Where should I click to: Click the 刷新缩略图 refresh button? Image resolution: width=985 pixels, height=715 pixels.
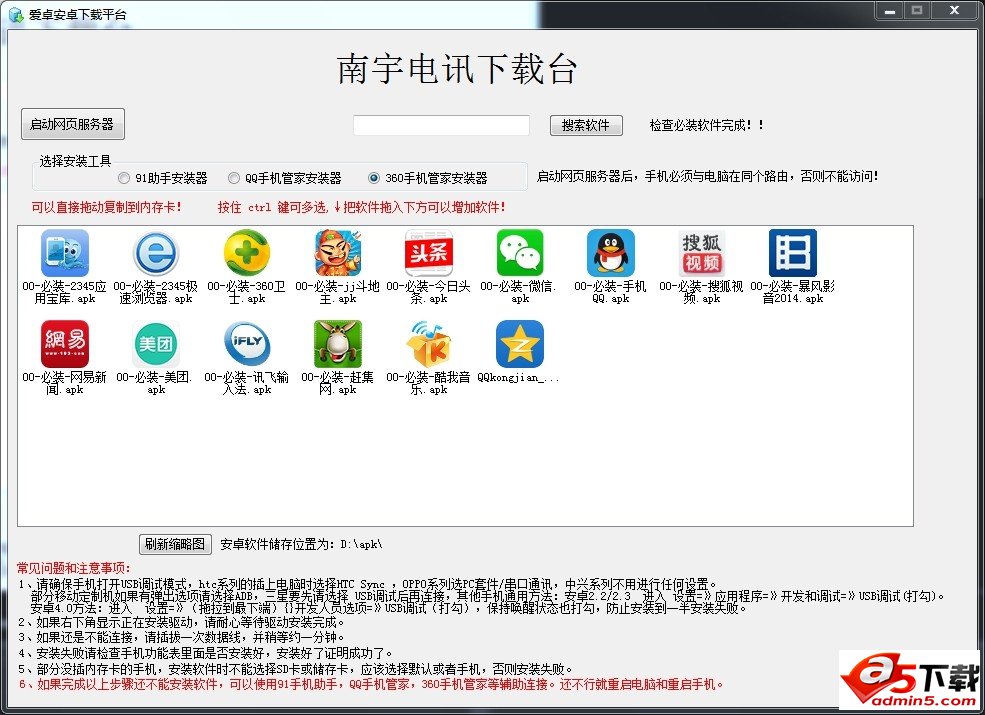coord(175,544)
